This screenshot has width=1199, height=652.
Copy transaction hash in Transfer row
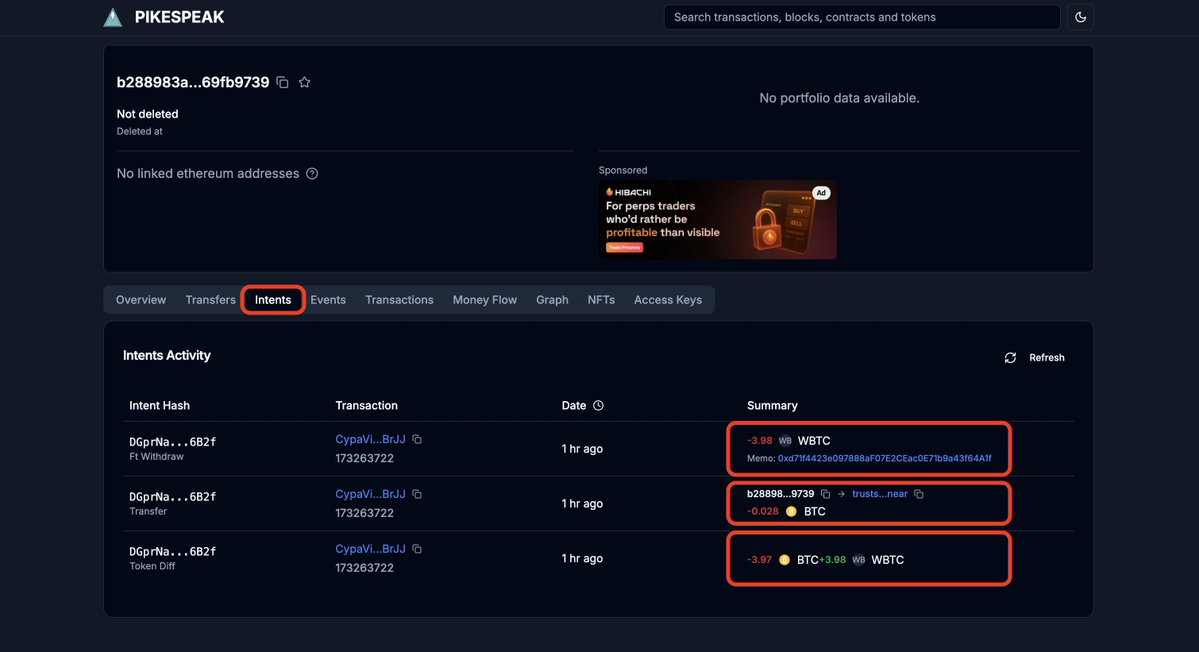pyautogui.click(x=417, y=494)
